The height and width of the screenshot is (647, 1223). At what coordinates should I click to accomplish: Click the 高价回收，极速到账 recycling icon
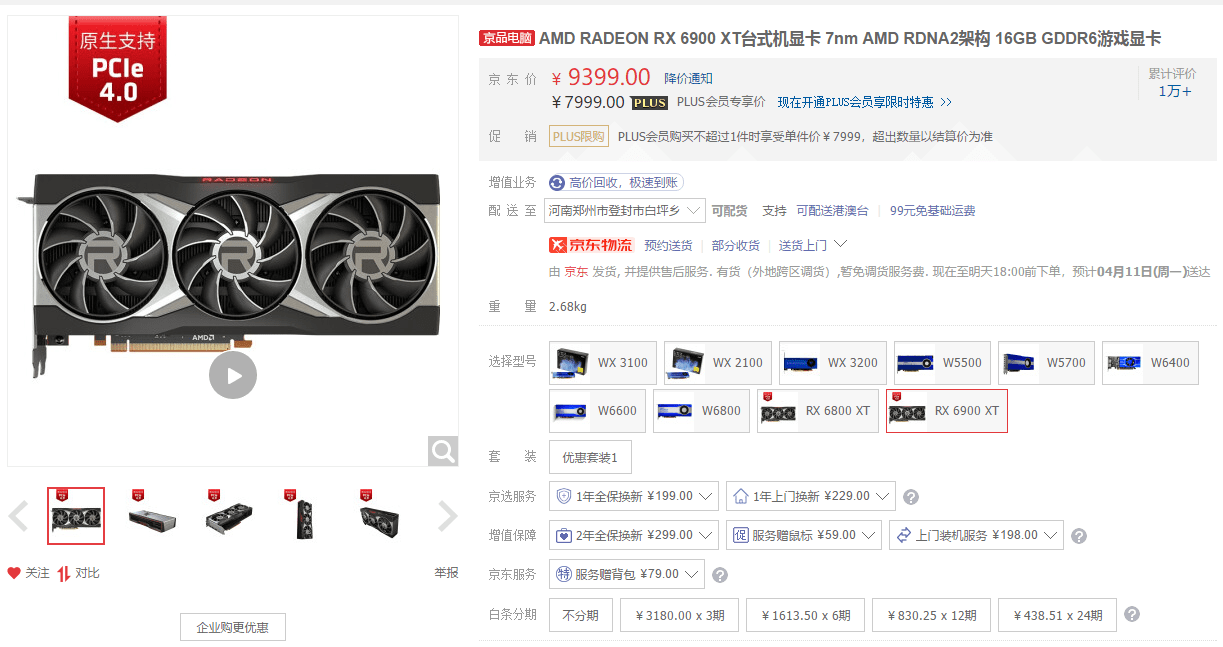tap(556, 182)
